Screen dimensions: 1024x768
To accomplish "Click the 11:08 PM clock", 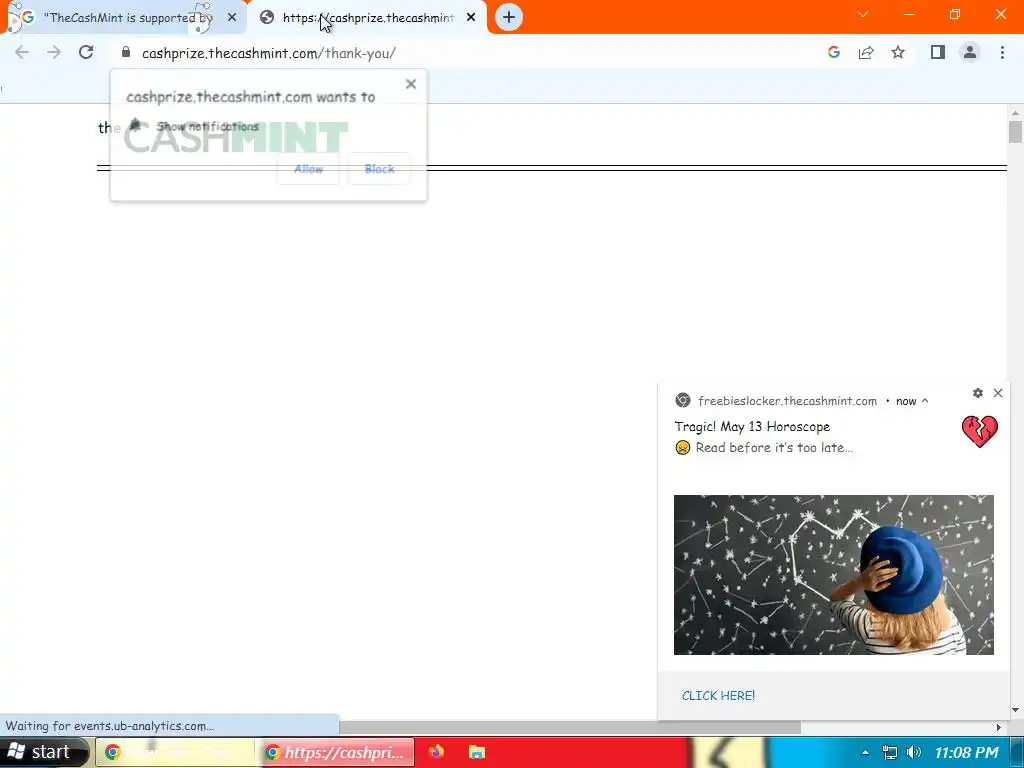I will coord(966,752).
